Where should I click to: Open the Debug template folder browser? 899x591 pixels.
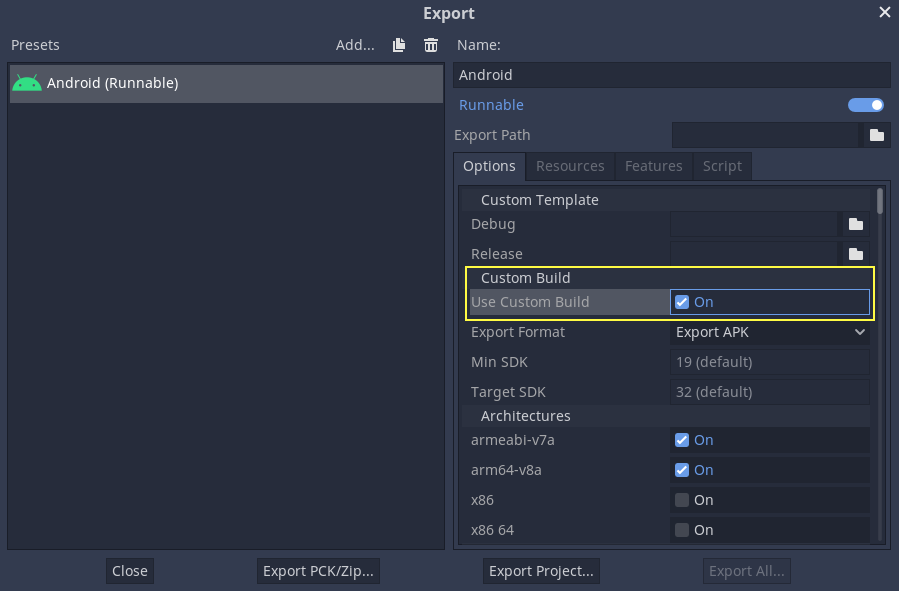pos(855,224)
